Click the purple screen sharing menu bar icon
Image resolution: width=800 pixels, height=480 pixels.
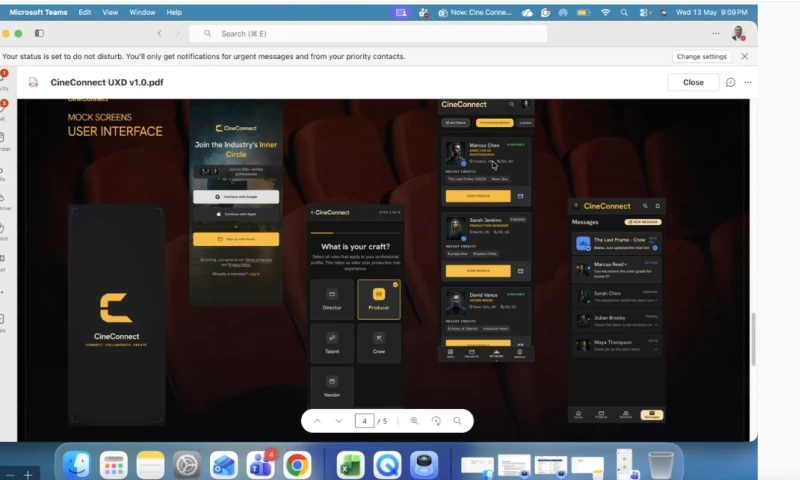coord(401,12)
